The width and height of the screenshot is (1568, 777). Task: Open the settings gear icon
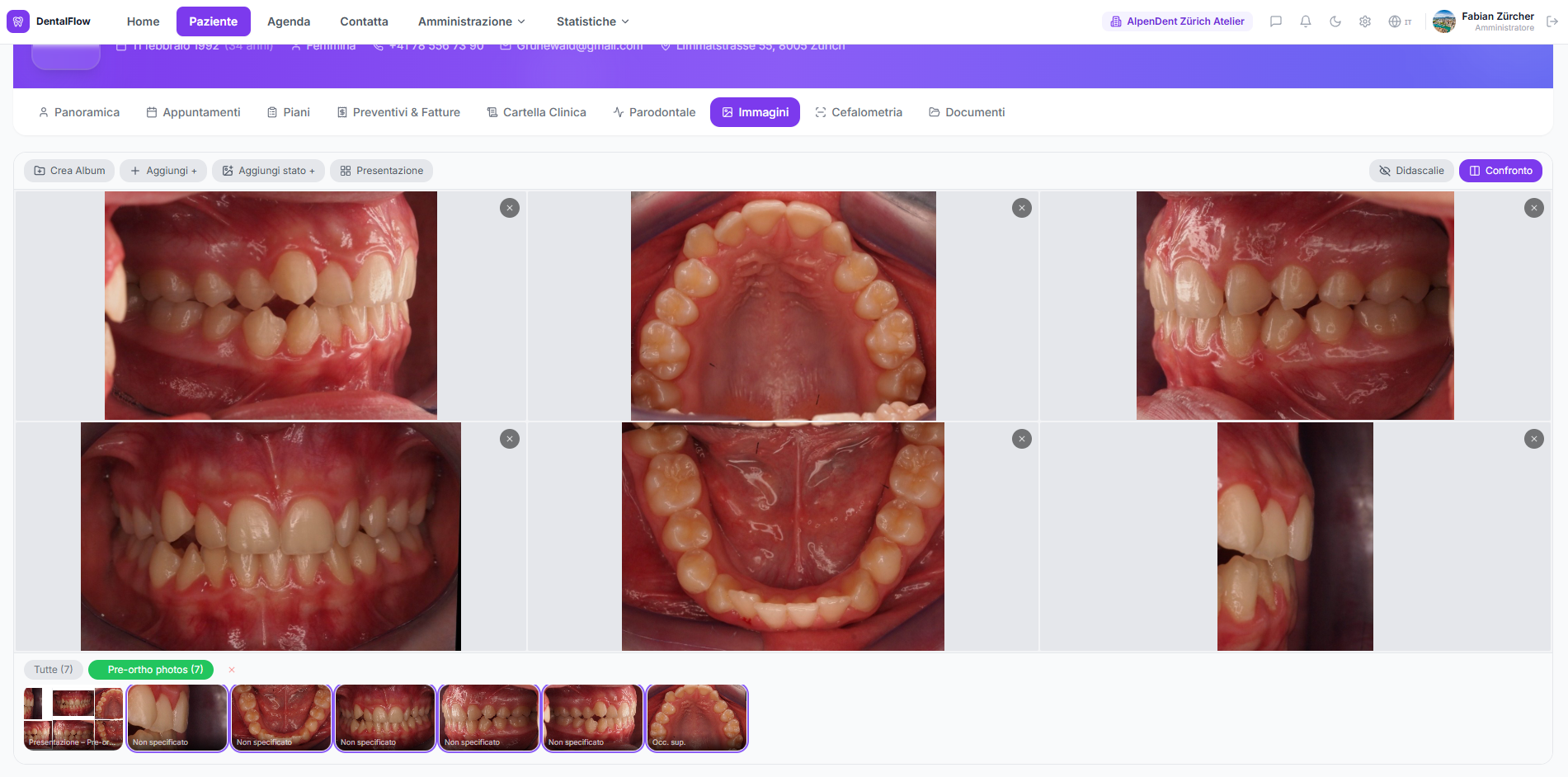1364,21
